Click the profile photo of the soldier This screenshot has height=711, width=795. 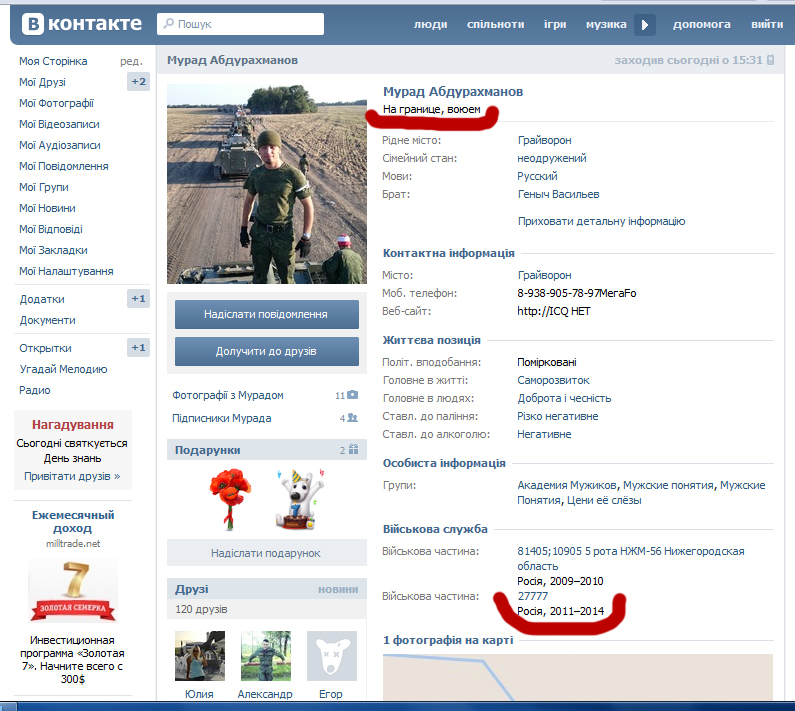point(267,183)
